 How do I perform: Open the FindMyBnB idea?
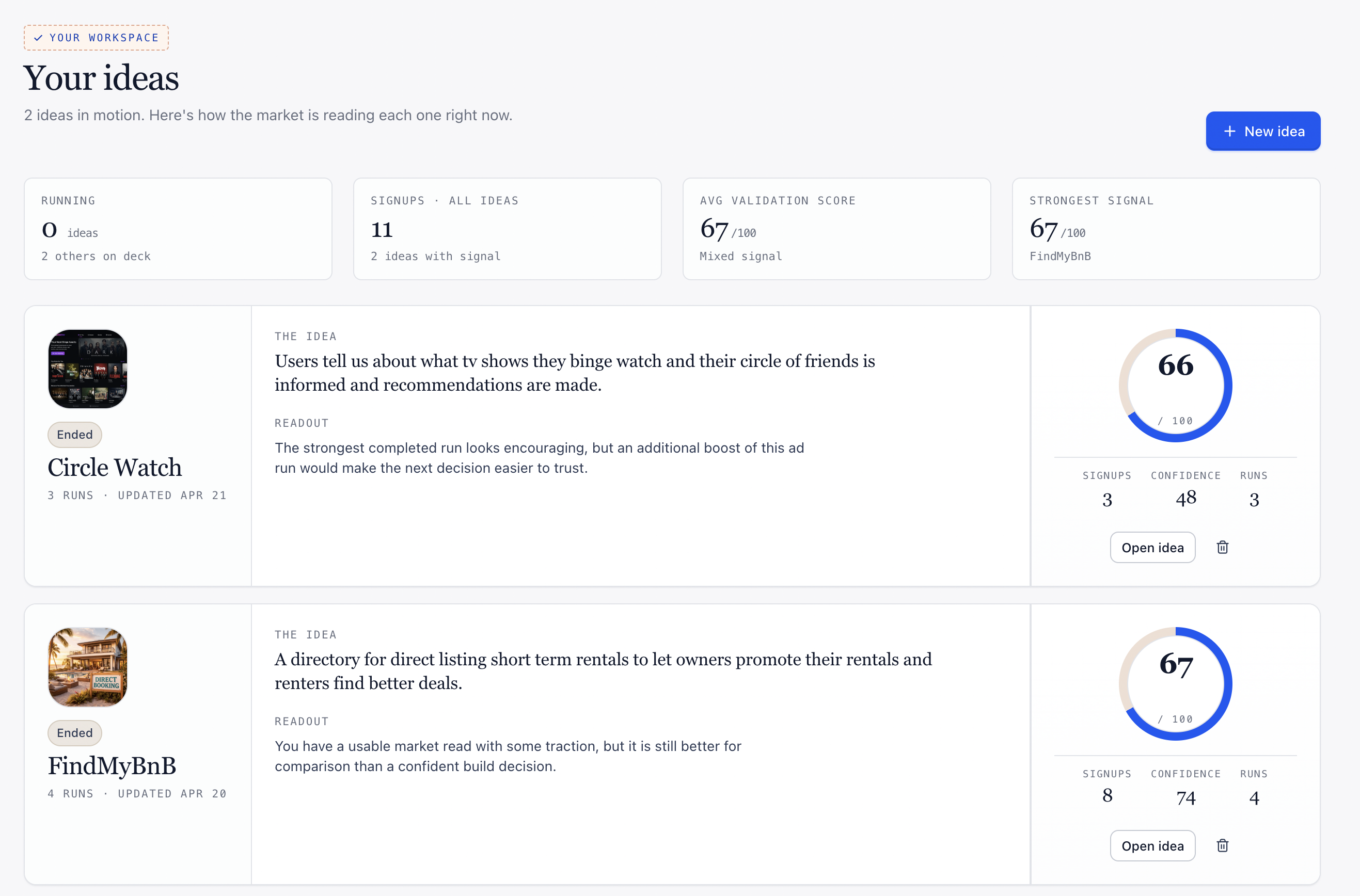1152,846
